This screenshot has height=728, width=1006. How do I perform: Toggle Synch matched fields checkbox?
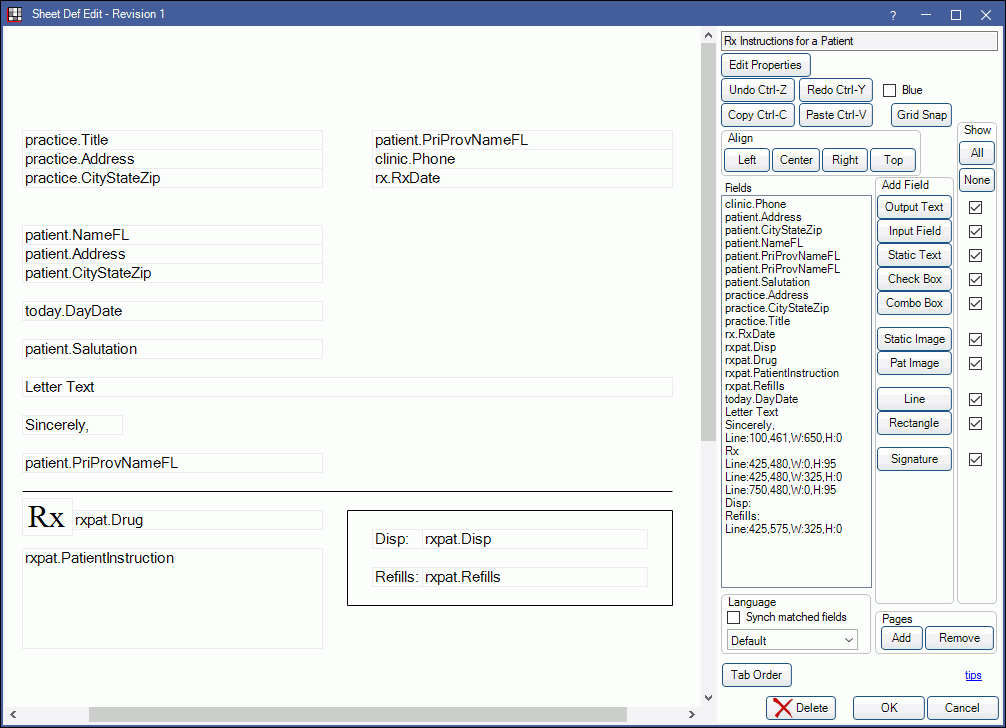pos(734,618)
